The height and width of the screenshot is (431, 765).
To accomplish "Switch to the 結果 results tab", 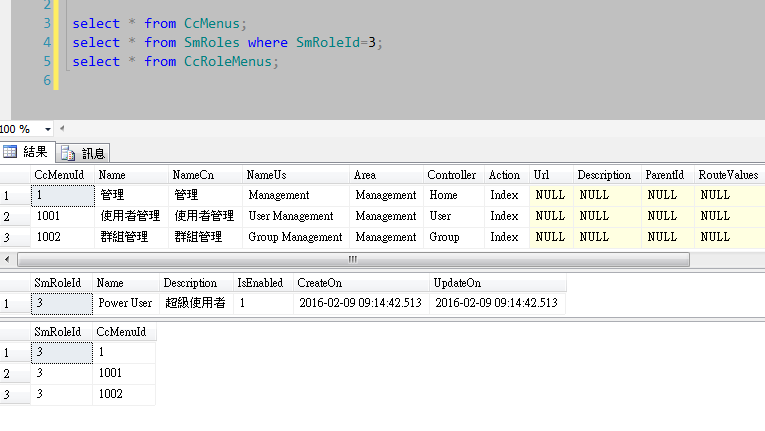I will [x=27, y=152].
